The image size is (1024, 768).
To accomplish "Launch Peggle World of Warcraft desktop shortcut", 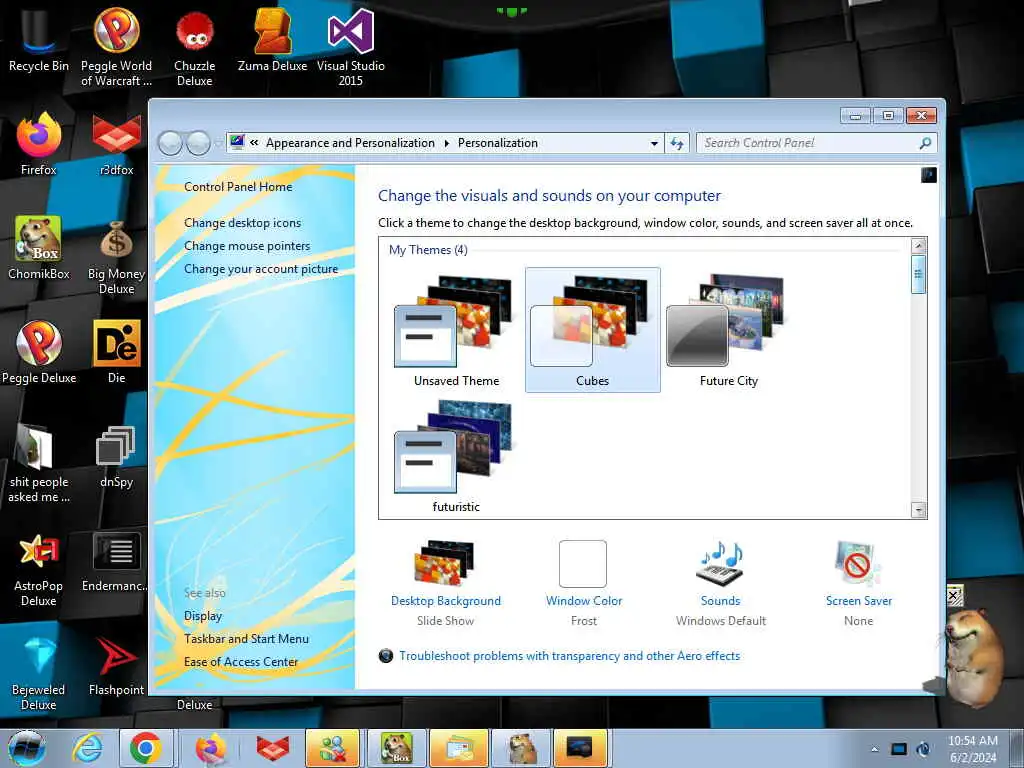I will pos(116,47).
